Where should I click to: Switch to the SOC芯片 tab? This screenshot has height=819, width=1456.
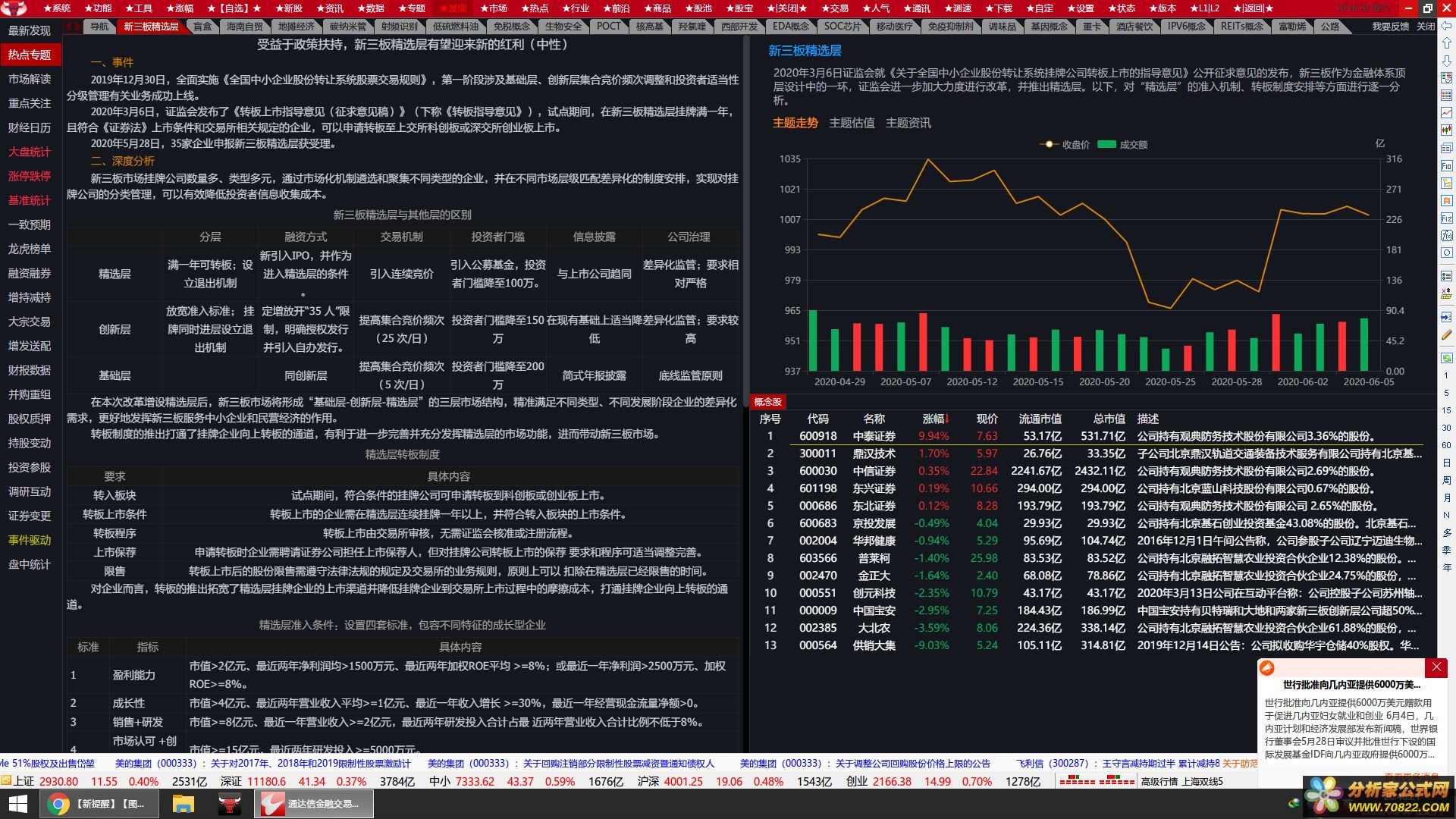[x=842, y=27]
